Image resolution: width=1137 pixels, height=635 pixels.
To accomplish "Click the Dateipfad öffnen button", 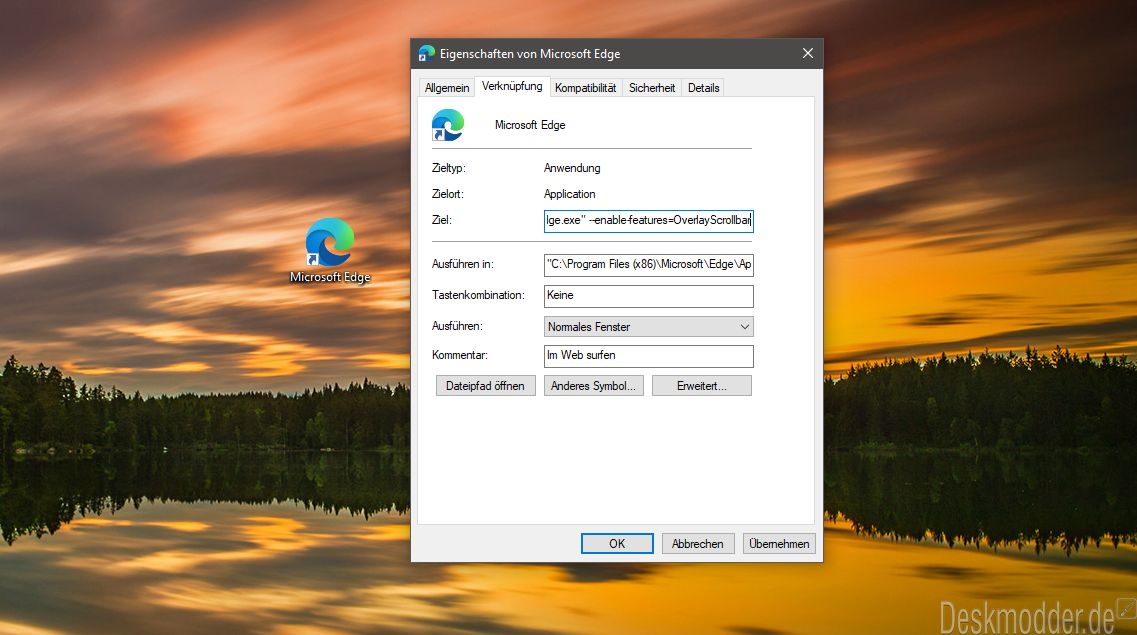I will (x=485, y=386).
